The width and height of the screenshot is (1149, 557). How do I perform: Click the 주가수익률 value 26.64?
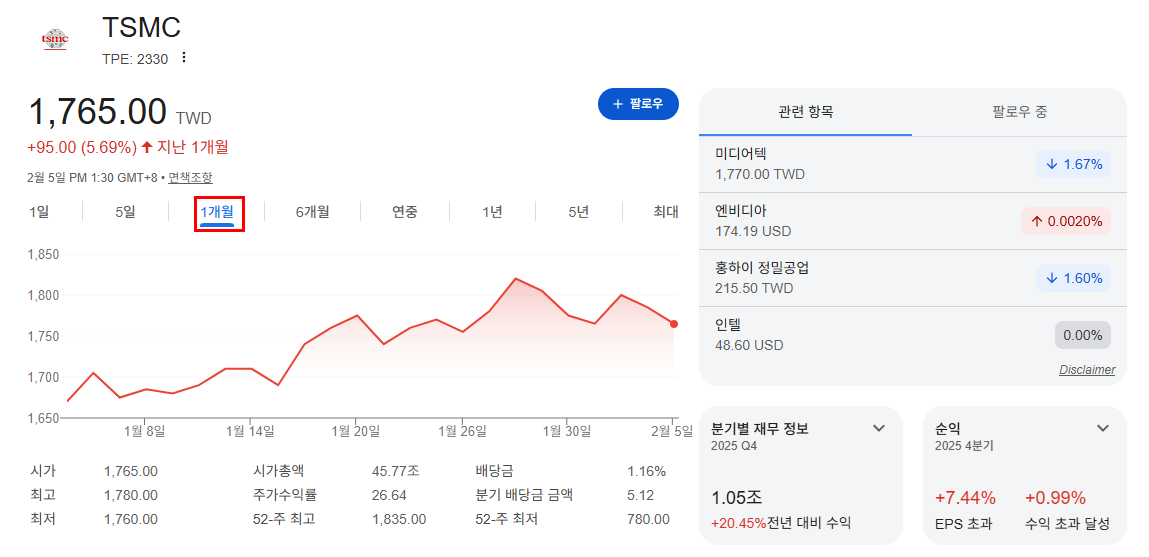pos(389,495)
